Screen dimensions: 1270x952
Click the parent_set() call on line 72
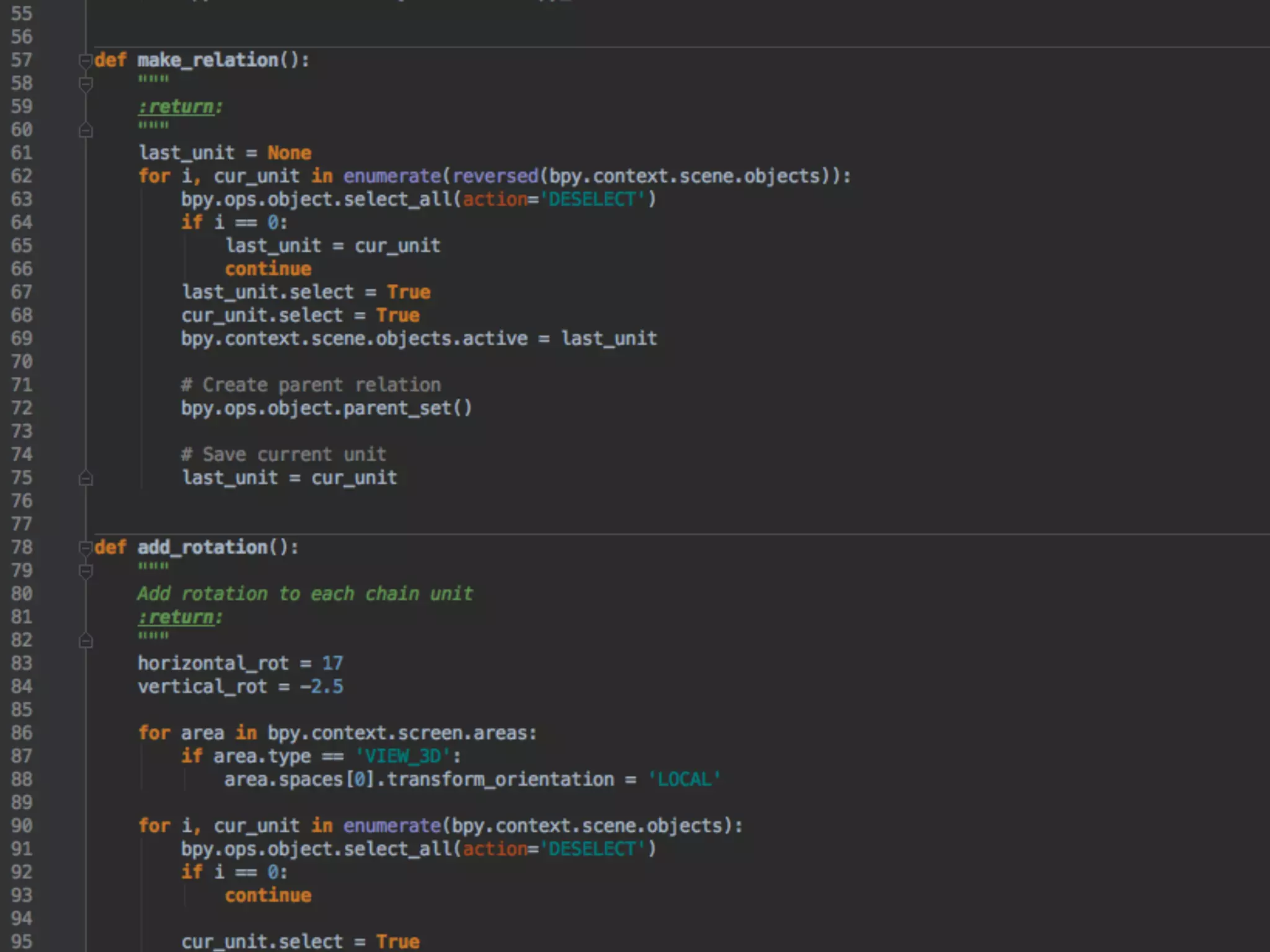pyautogui.click(x=407, y=408)
